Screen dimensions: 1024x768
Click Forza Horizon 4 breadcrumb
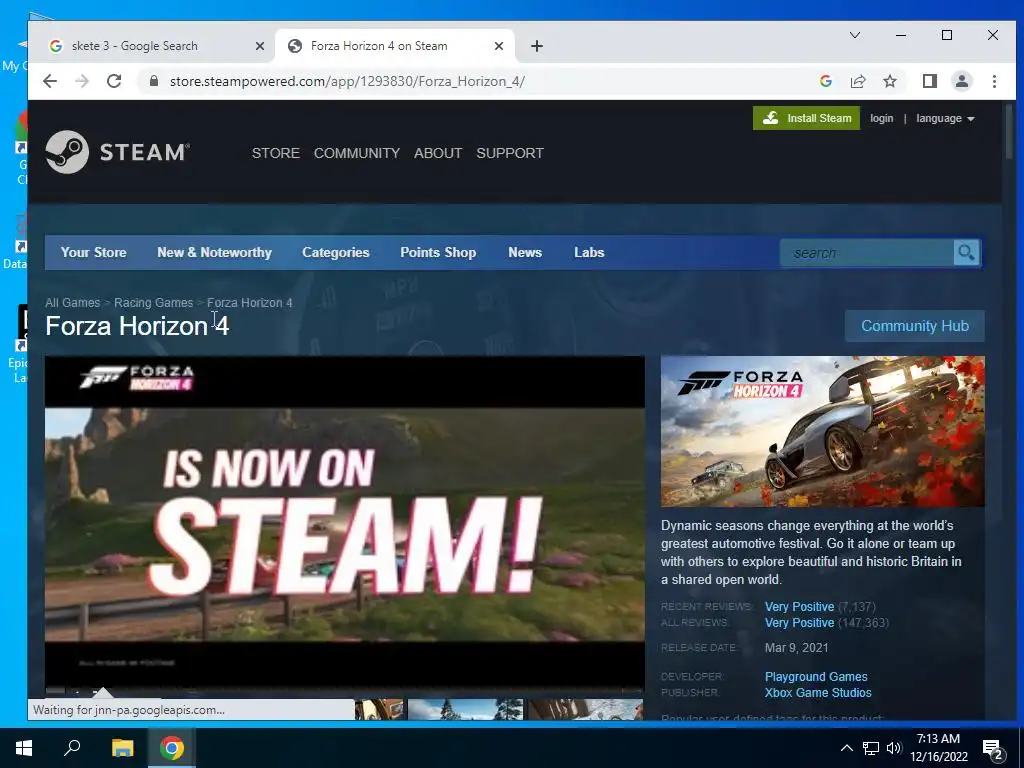coord(249,302)
